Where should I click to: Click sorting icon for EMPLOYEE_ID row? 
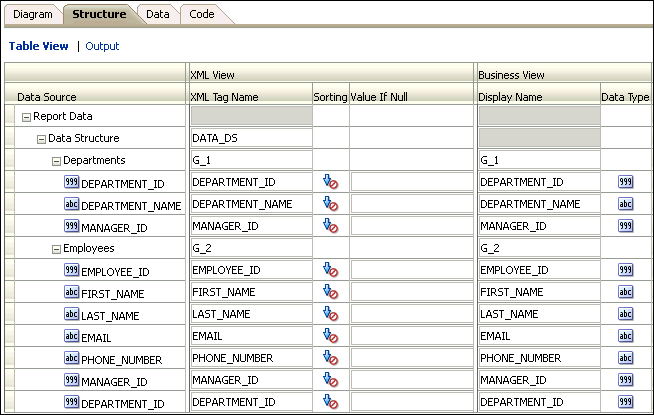tap(330, 270)
